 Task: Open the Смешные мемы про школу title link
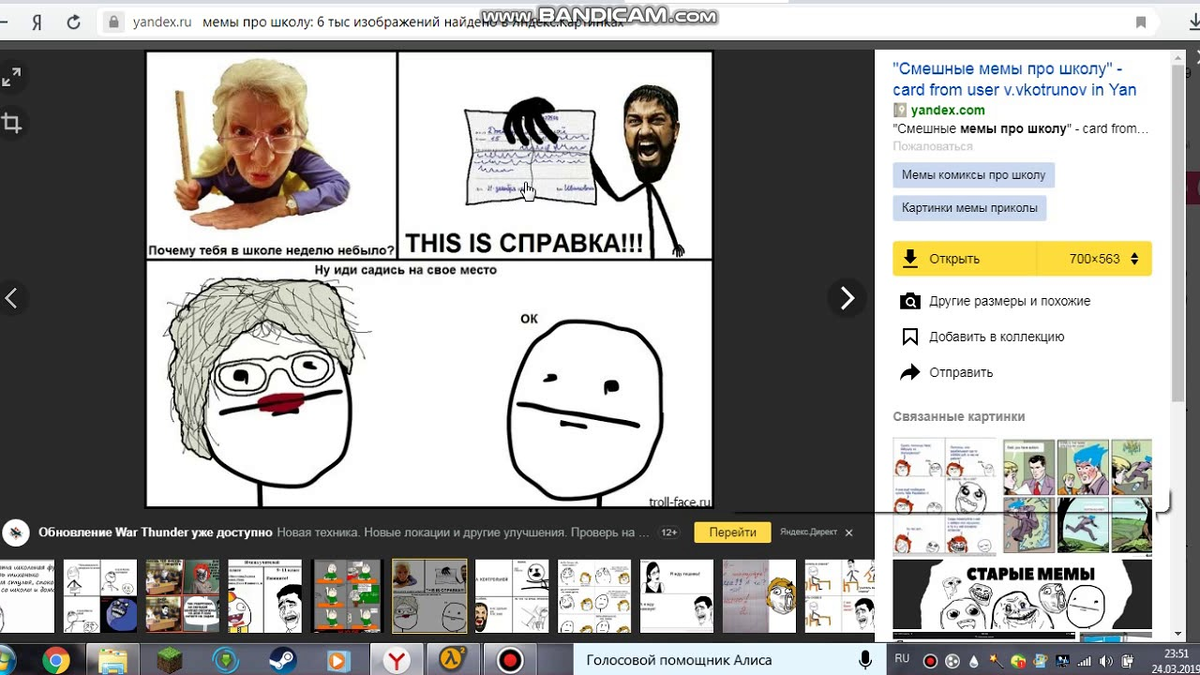pyautogui.click(x=1014, y=79)
